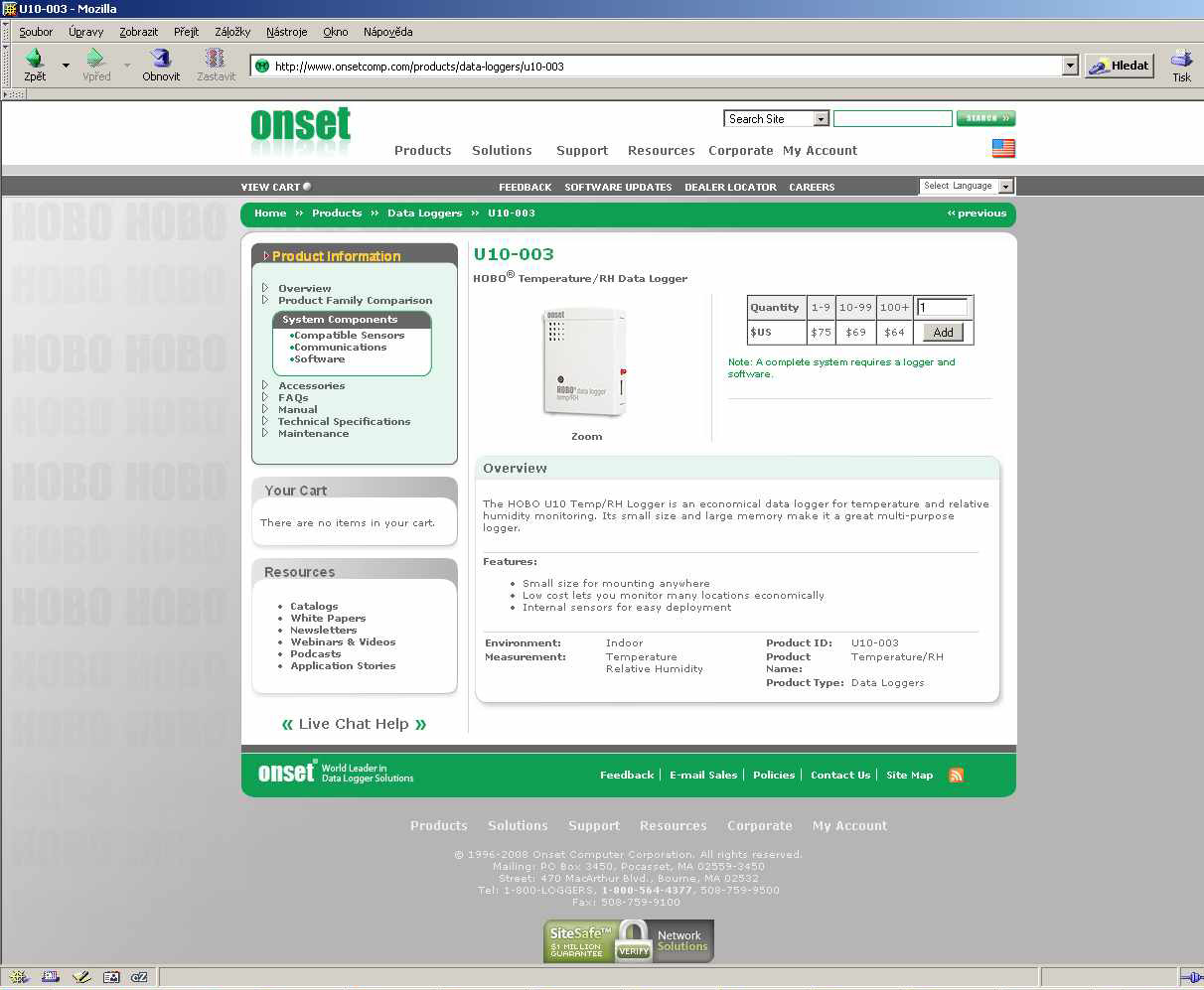Click the footer onset logo
Screen dimensions: 1204x990
[287, 772]
